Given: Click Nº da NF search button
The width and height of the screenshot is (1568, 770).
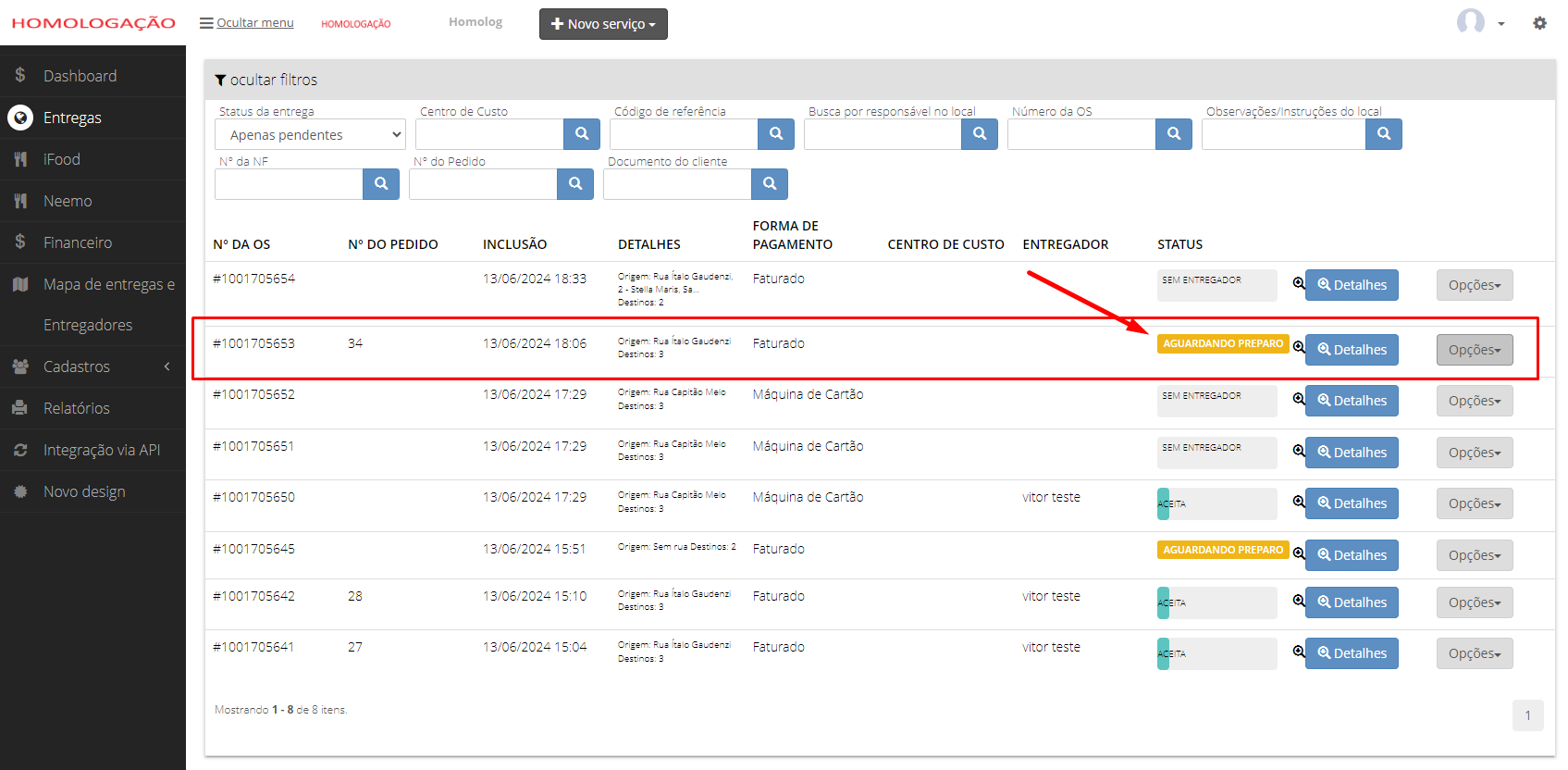Looking at the screenshot, I should point(381,184).
